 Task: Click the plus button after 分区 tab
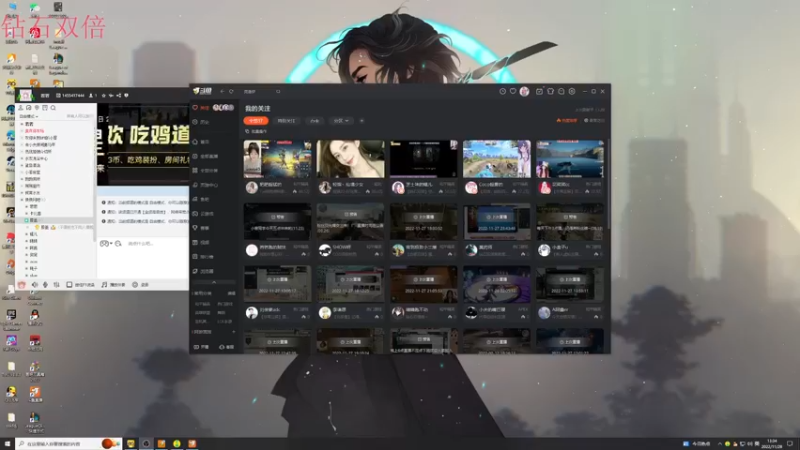coord(362,121)
